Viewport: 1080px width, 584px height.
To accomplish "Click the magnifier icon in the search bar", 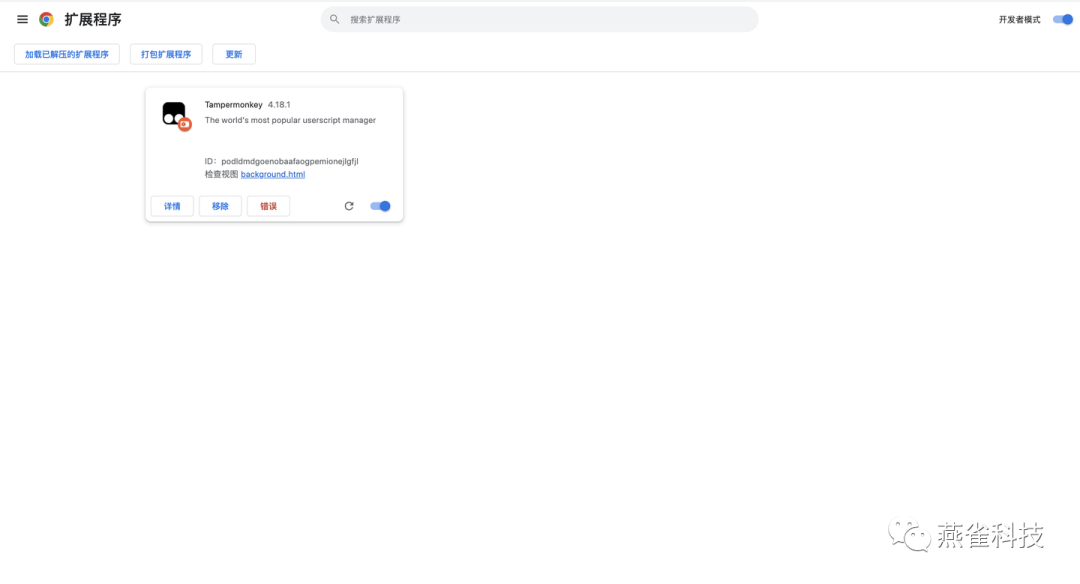I will (333, 19).
